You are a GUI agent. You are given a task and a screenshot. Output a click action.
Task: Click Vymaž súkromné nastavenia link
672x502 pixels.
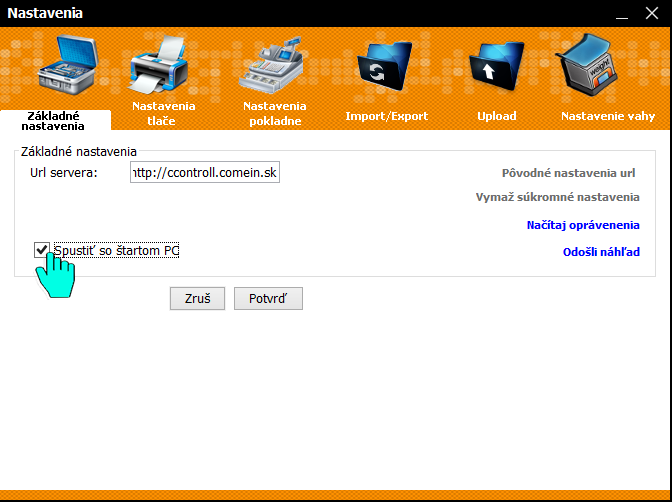pos(557,197)
